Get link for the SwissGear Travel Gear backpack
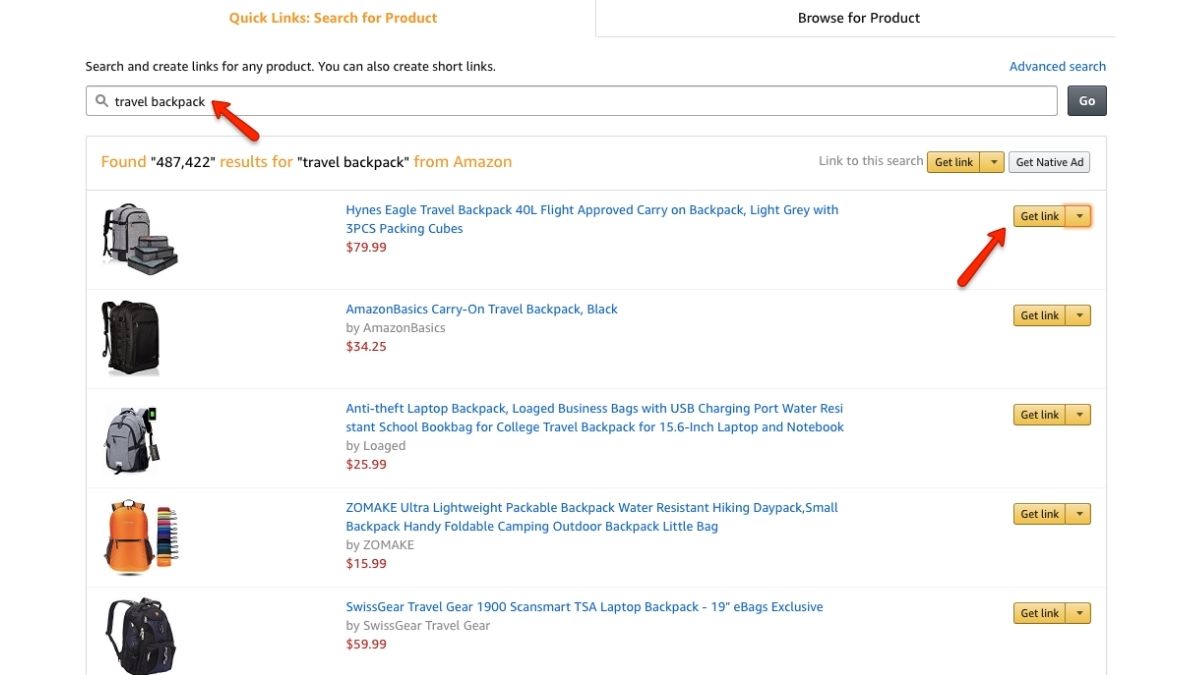The width and height of the screenshot is (1200, 675). pyautogui.click(x=1040, y=612)
